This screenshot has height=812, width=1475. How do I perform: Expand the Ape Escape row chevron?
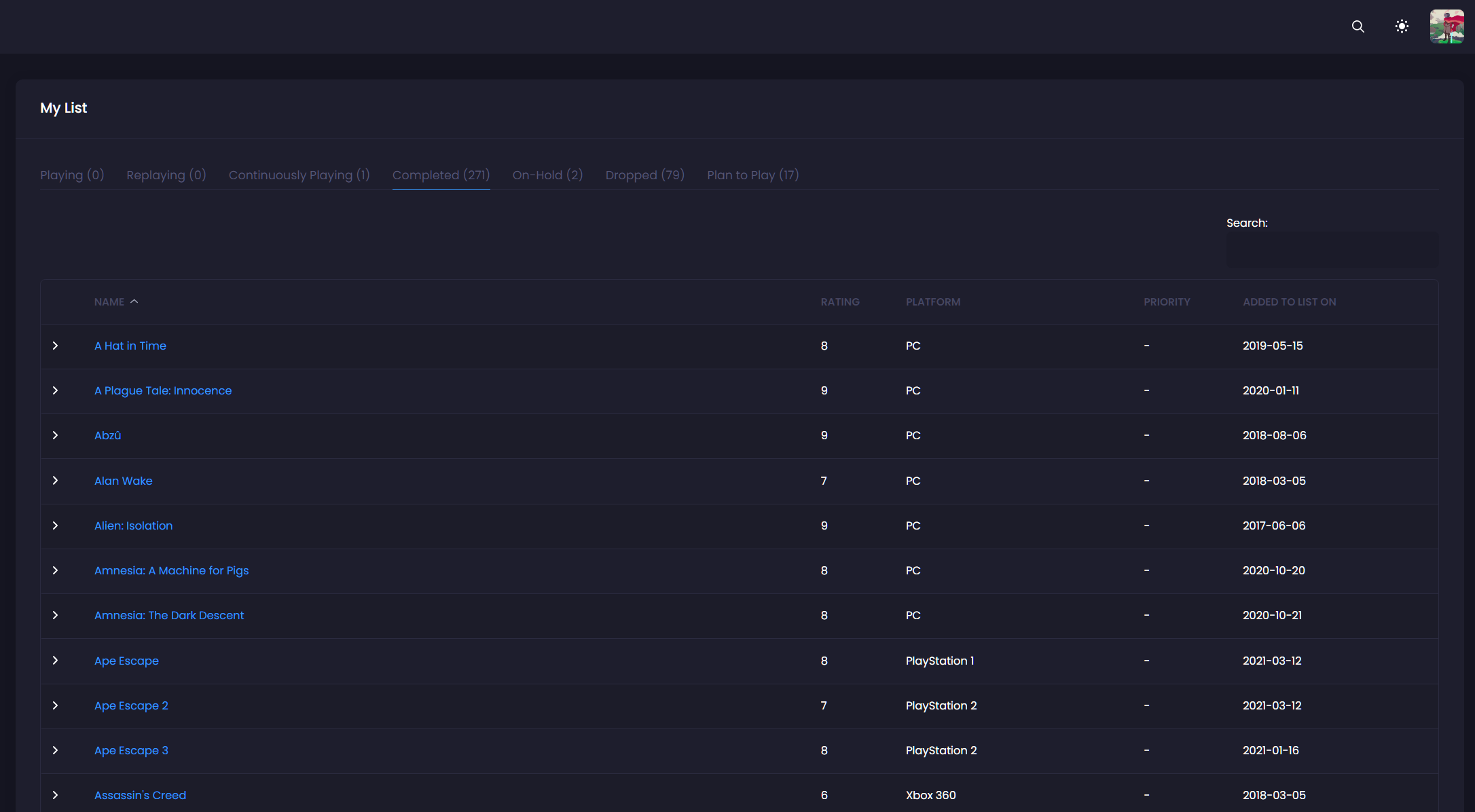56,661
